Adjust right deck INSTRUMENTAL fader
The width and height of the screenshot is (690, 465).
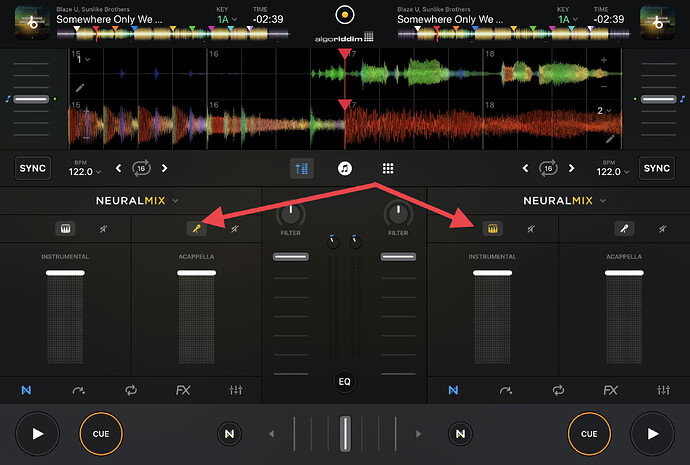(x=492, y=273)
